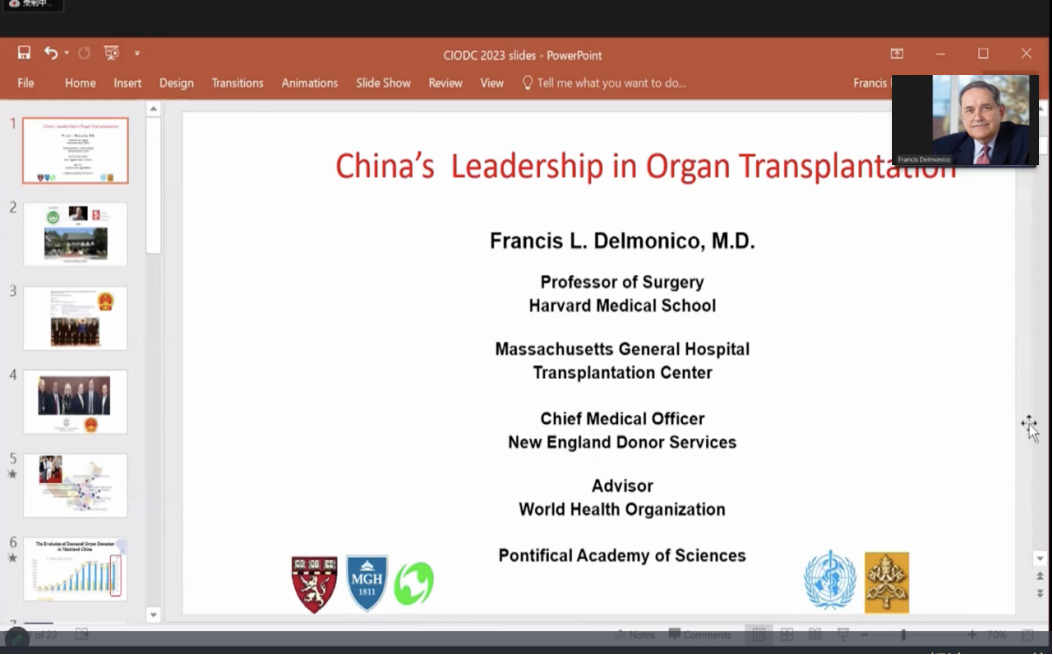Select the Harvard shield logo on the slide

pyautogui.click(x=314, y=584)
